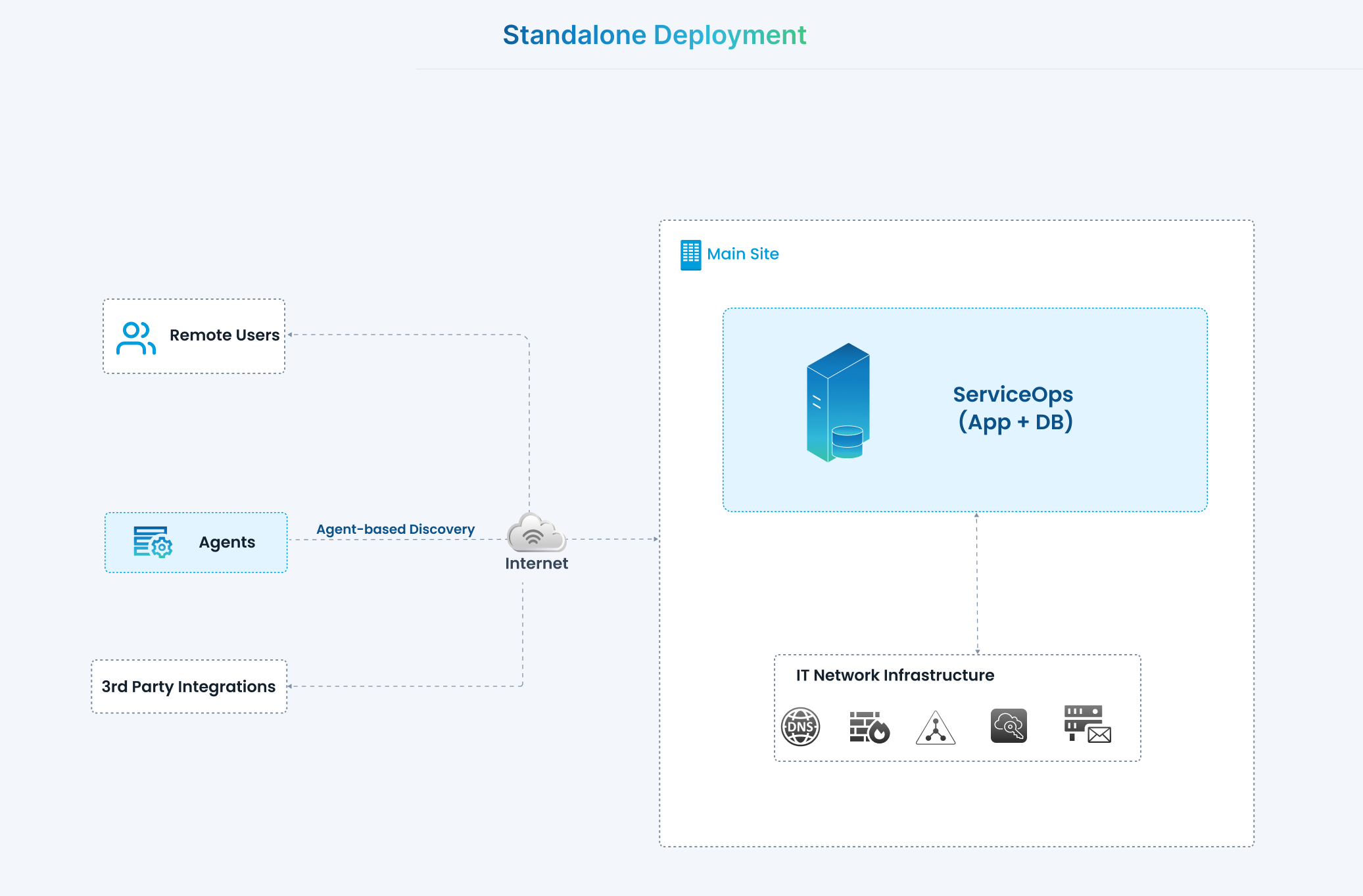Click the Internet cloud wifi icon
The height and width of the screenshot is (896, 1363).
pos(536,533)
